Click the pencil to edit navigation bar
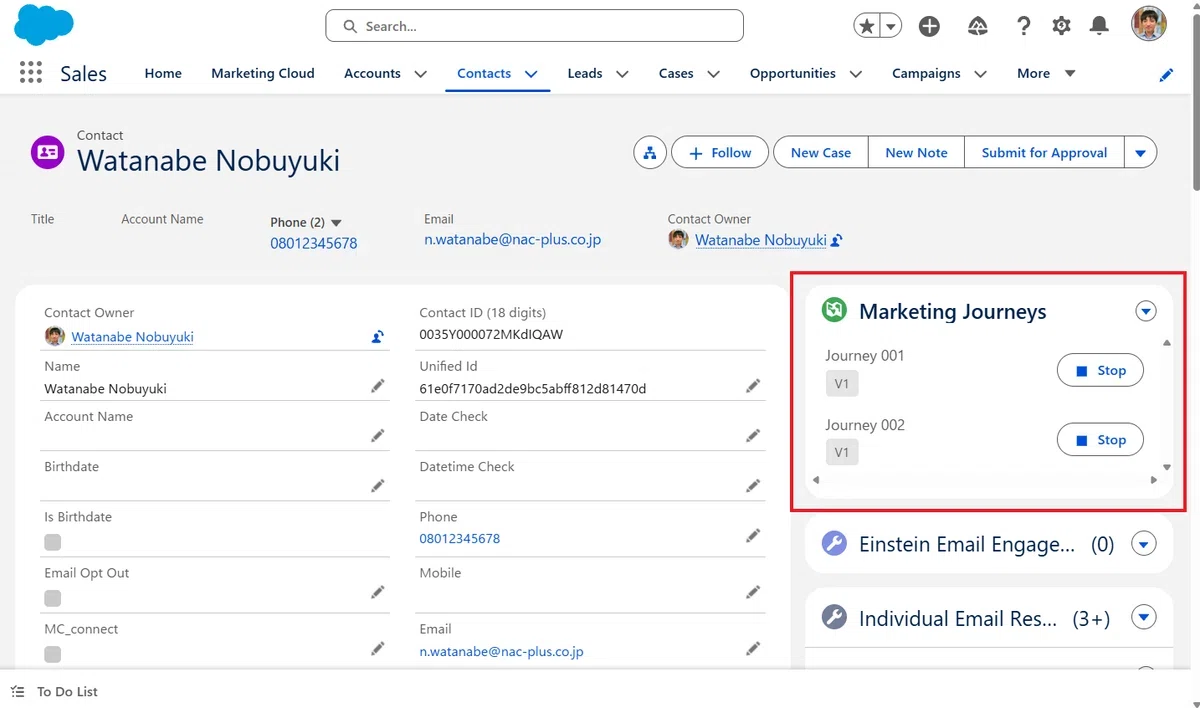 (1166, 74)
